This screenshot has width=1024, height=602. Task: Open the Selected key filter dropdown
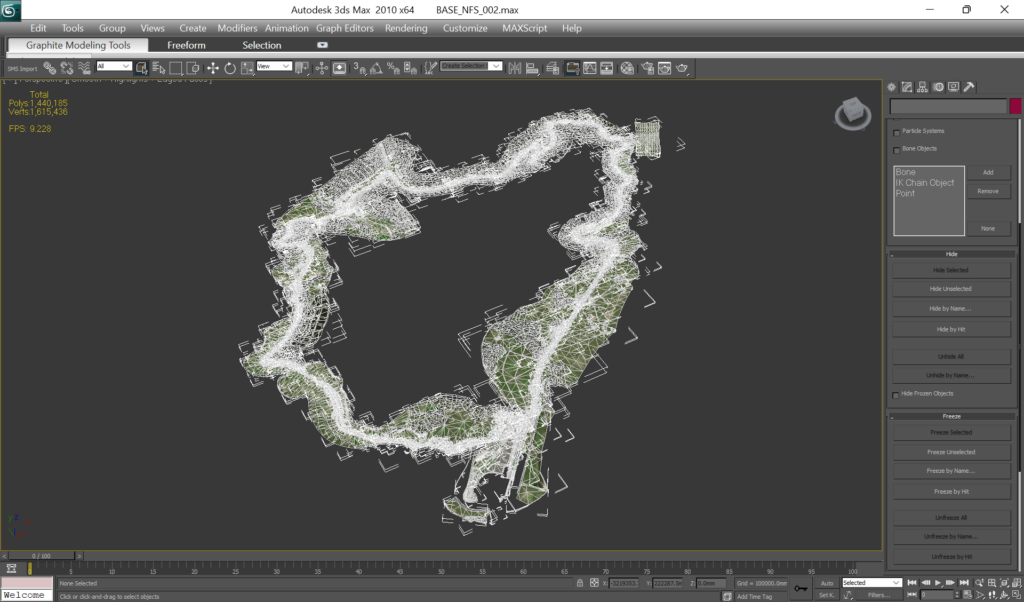pyautogui.click(x=871, y=582)
